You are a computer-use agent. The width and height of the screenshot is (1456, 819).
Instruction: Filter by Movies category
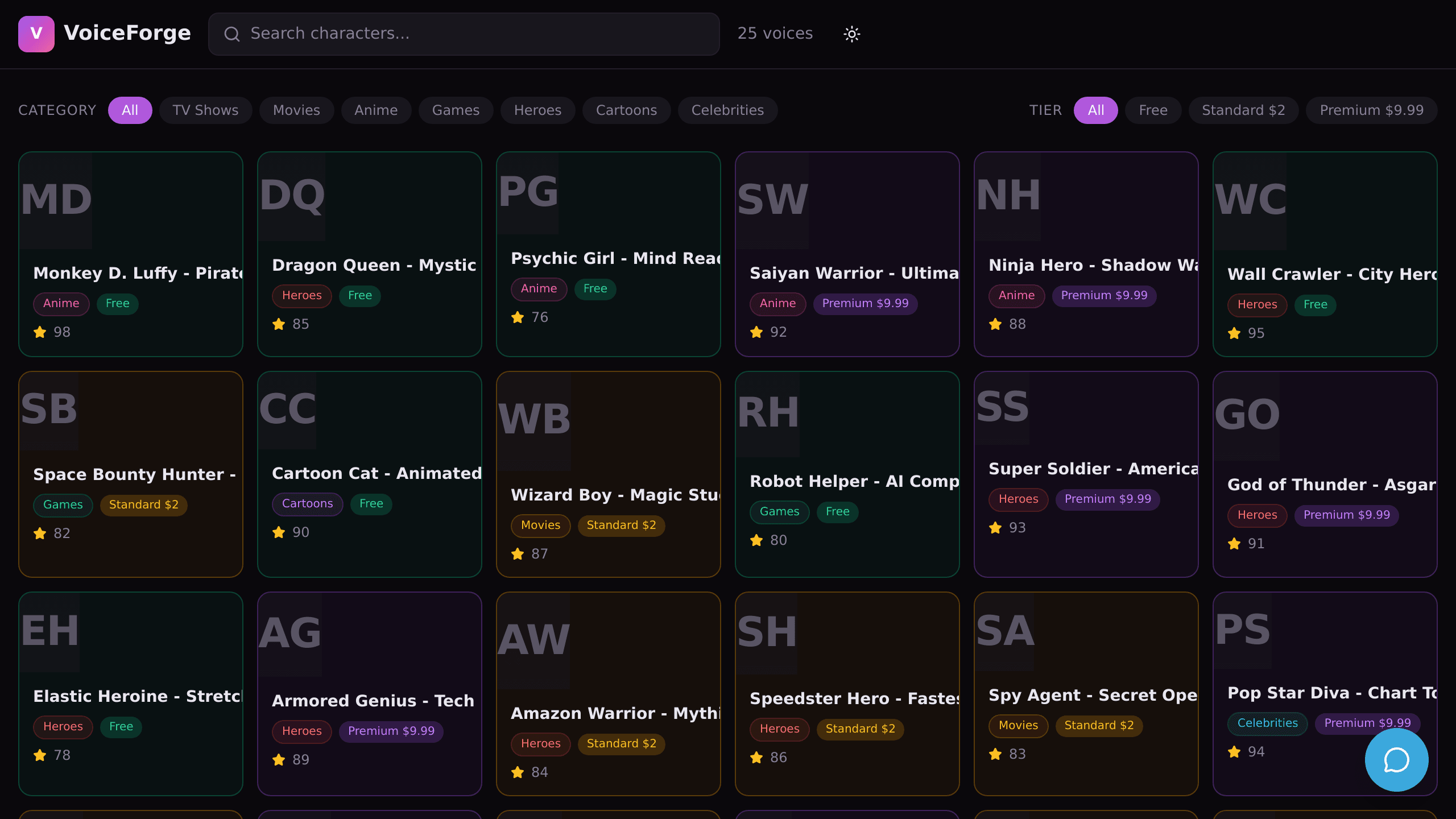(x=296, y=110)
